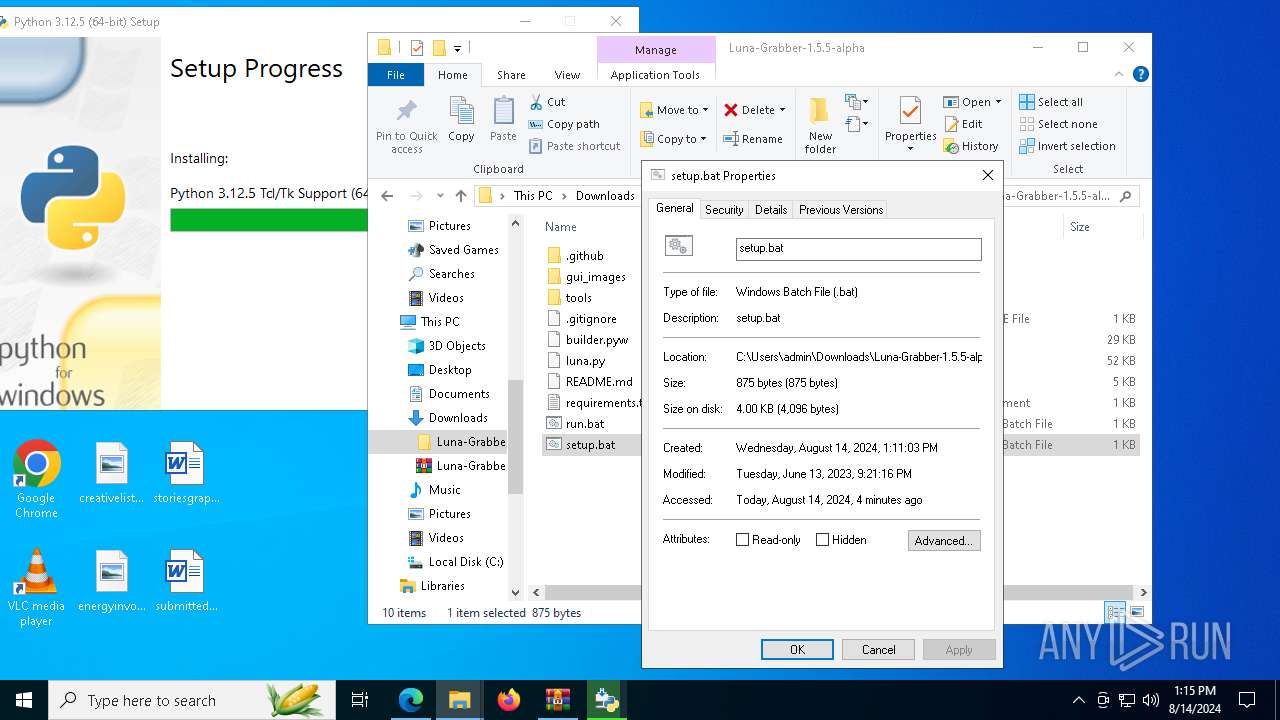Viewport: 1280px width, 720px height.
Task: Click Select all
Action: click(x=1051, y=102)
